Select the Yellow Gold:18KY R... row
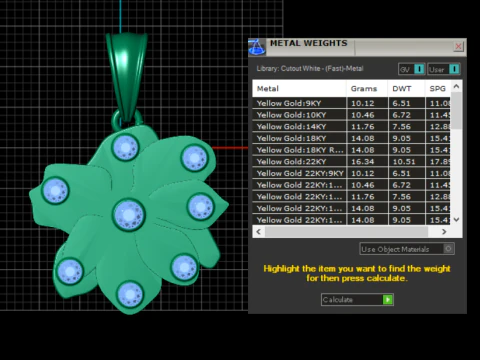 (x=351, y=150)
